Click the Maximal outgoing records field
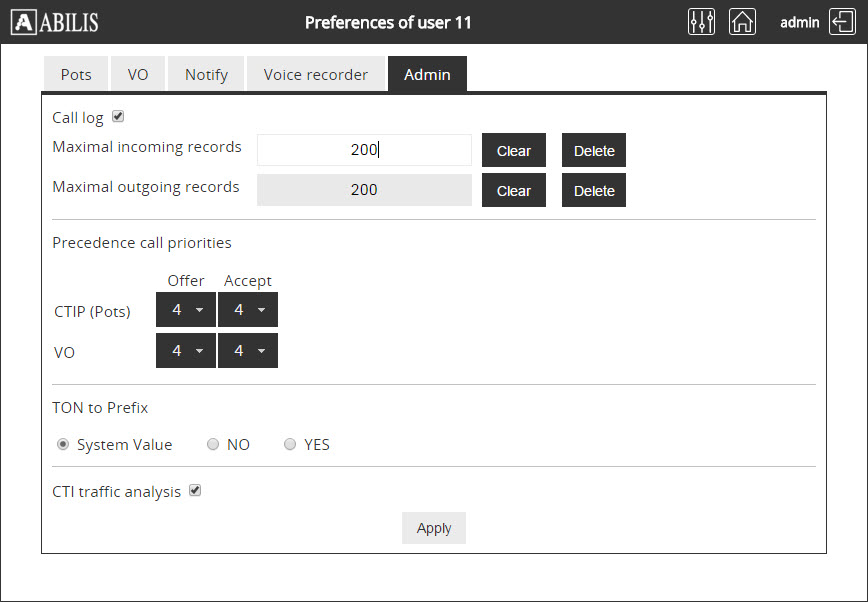Viewport: 868px width, 602px height. tap(364, 190)
